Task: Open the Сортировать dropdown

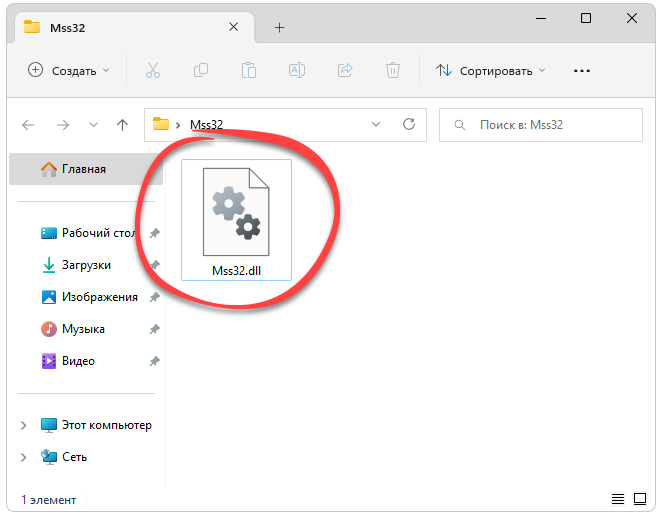Action: [491, 70]
